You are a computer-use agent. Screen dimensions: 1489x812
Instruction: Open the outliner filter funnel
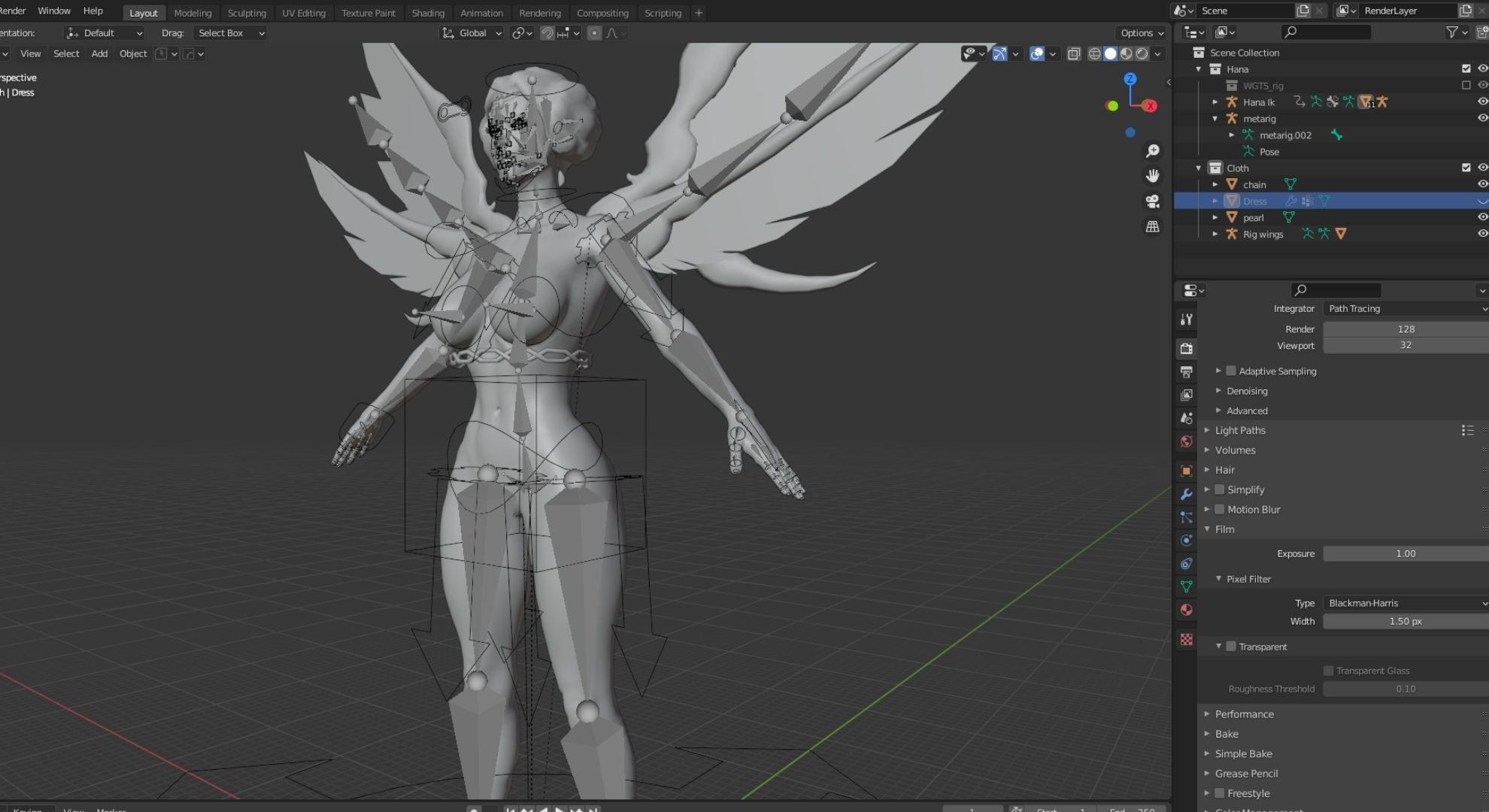click(x=1452, y=32)
